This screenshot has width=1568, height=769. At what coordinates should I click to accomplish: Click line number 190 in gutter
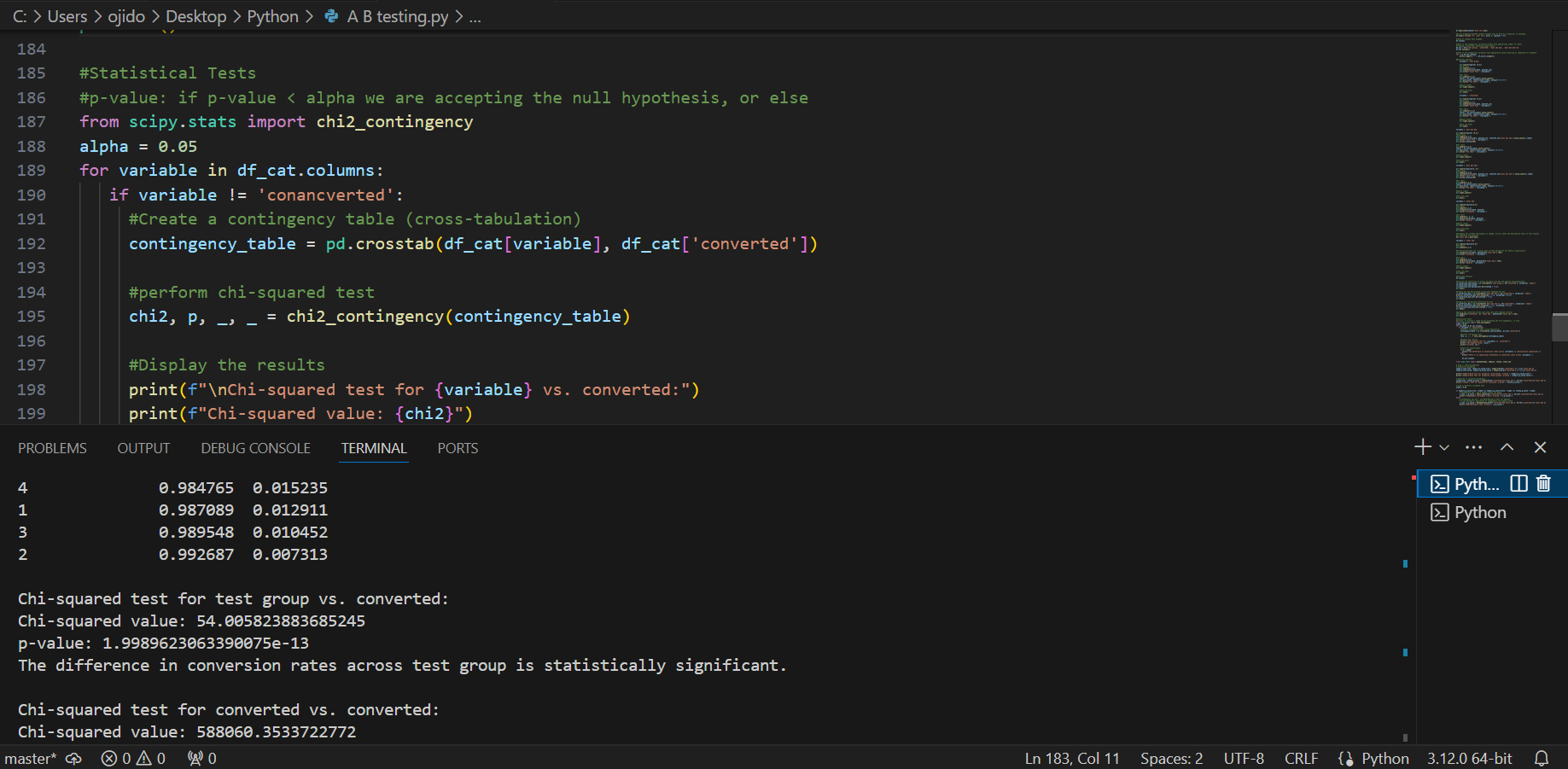click(32, 195)
